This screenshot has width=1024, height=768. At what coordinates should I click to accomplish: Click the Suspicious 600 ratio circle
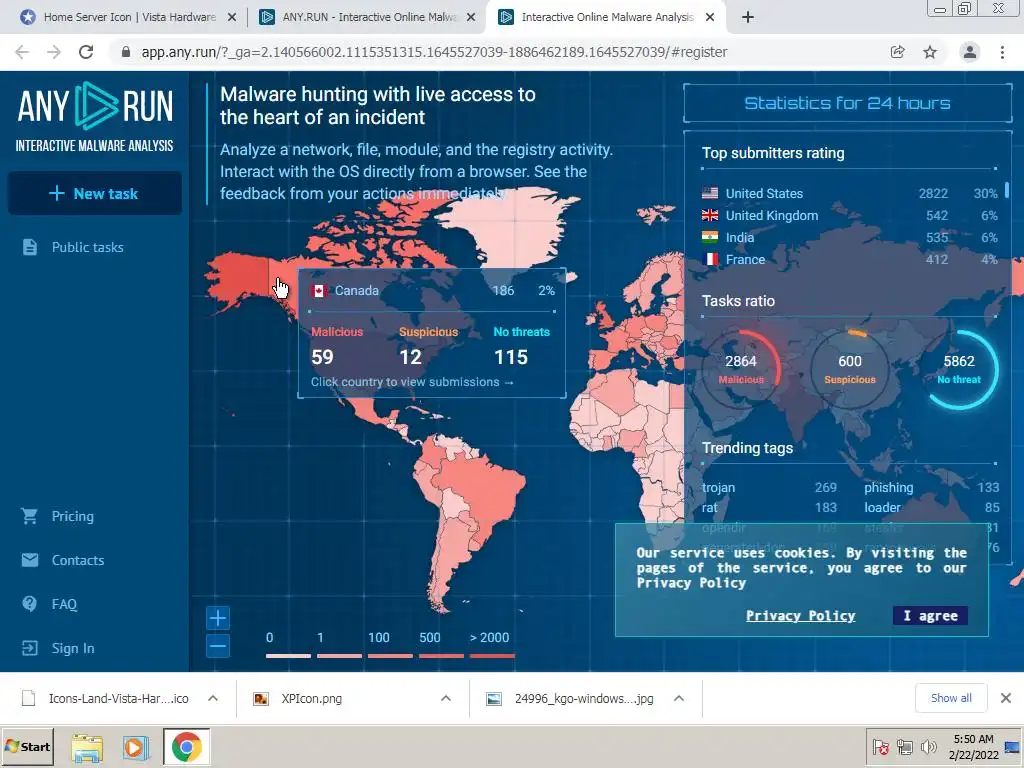(x=850, y=370)
